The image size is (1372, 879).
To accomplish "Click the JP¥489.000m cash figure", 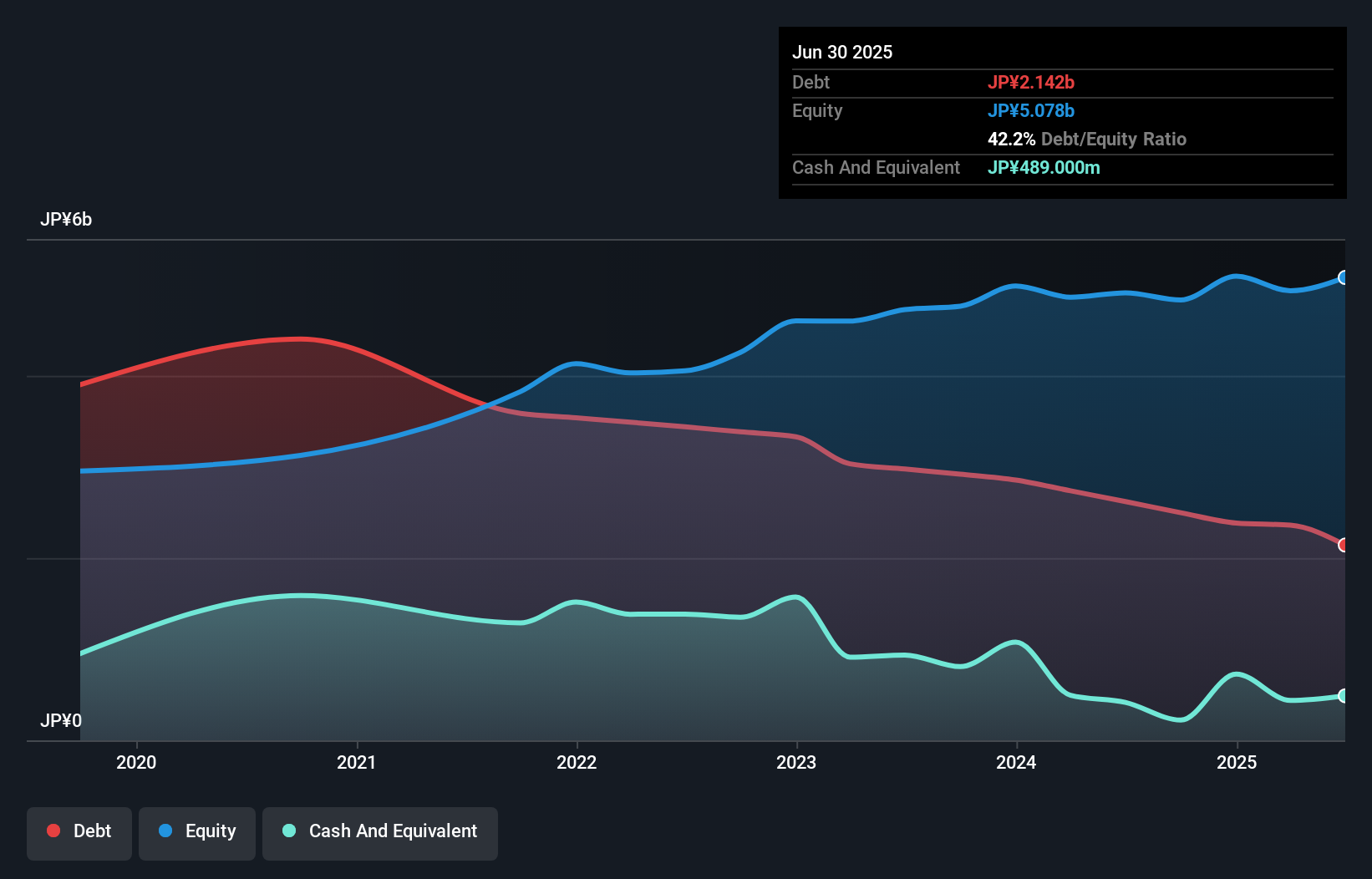I will pyautogui.click(x=1044, y=167).
